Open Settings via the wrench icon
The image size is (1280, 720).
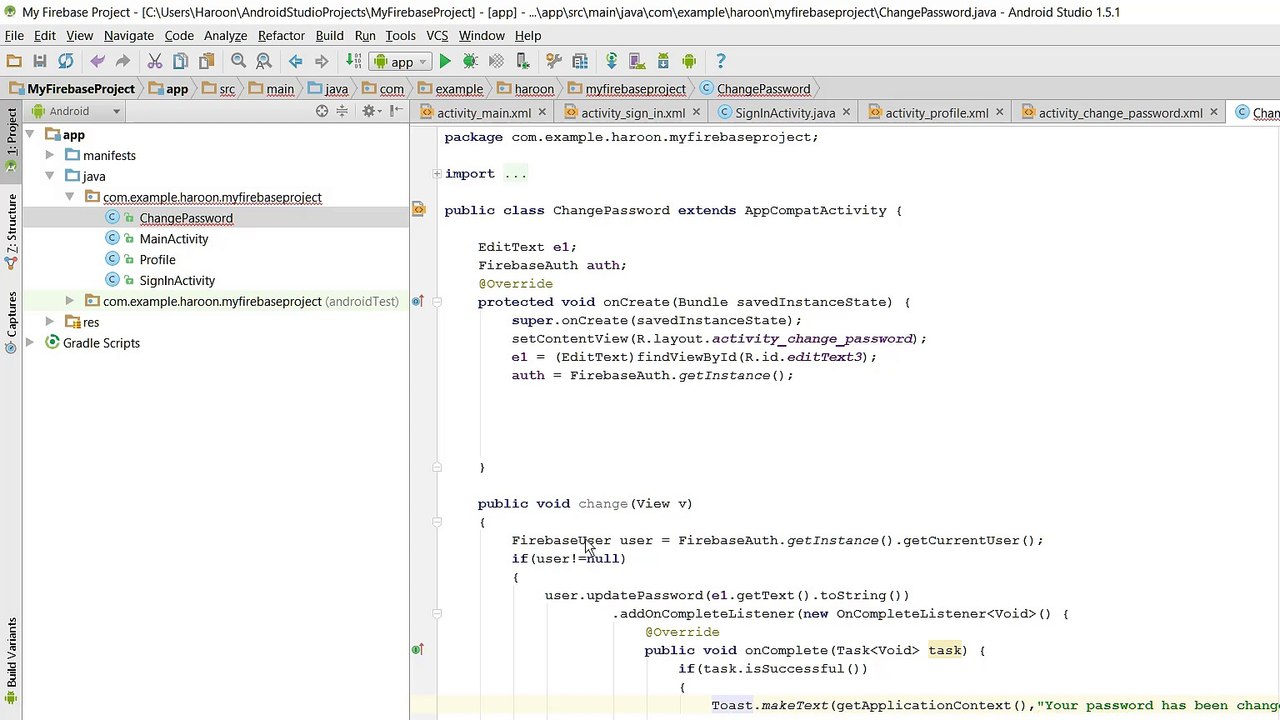553,62
